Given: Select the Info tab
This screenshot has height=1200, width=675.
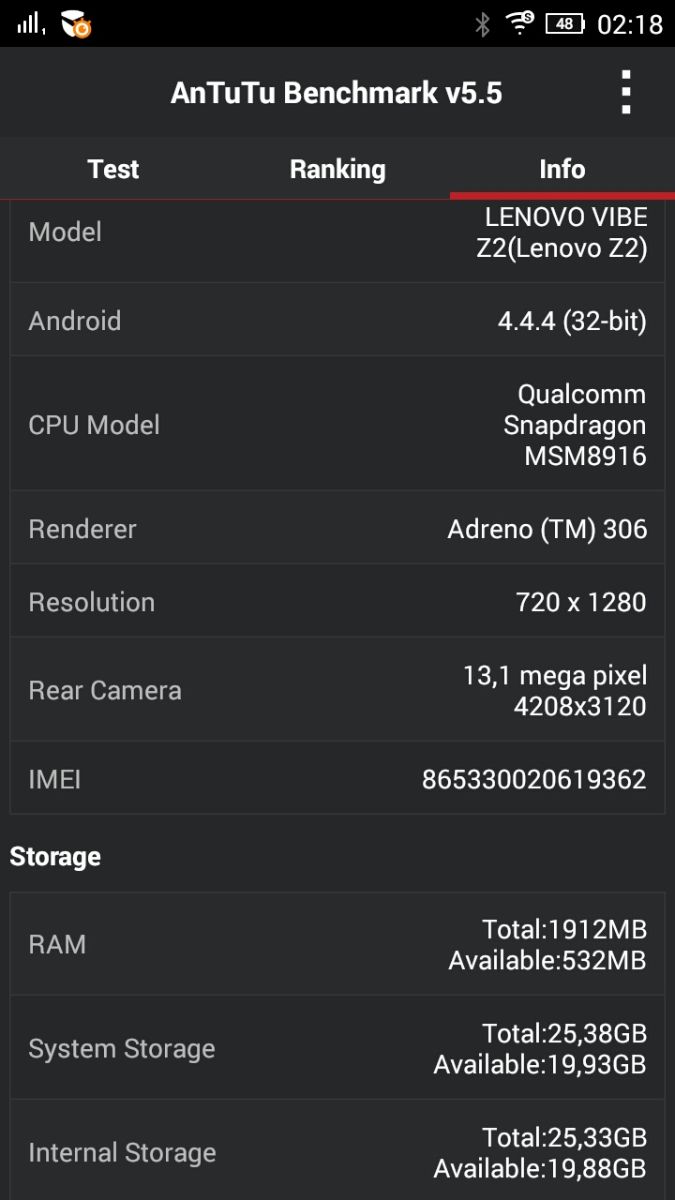Looking at the screenshot, I should pyautogui.click(x=562, y=169).
